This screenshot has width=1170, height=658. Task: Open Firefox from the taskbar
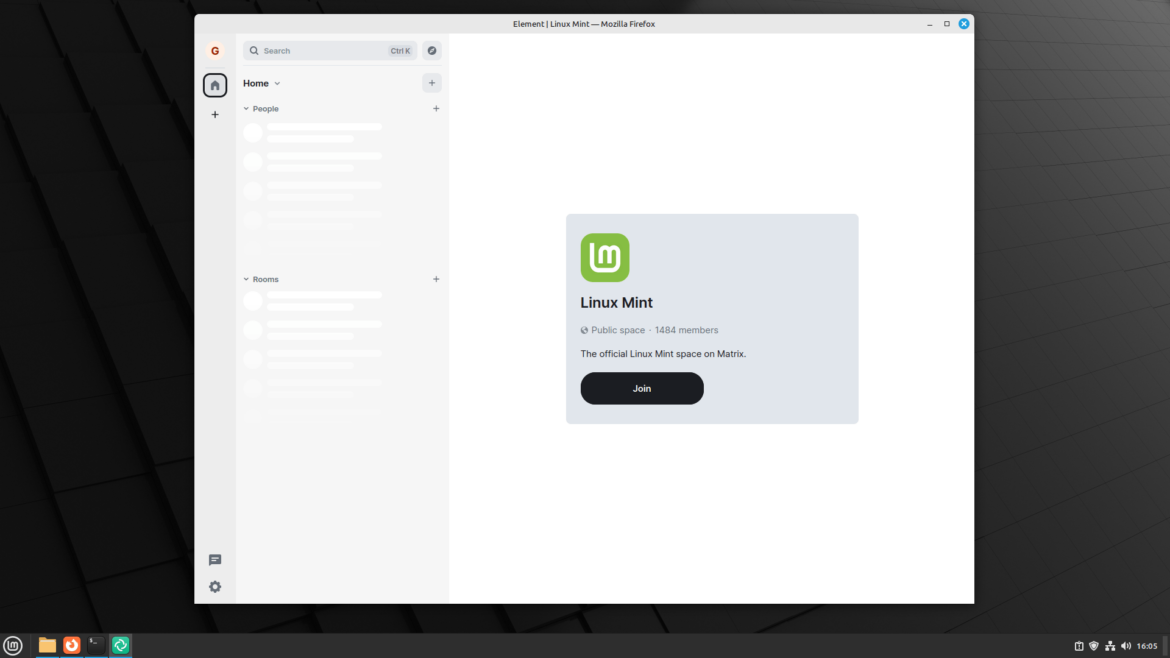coord(71,645)
